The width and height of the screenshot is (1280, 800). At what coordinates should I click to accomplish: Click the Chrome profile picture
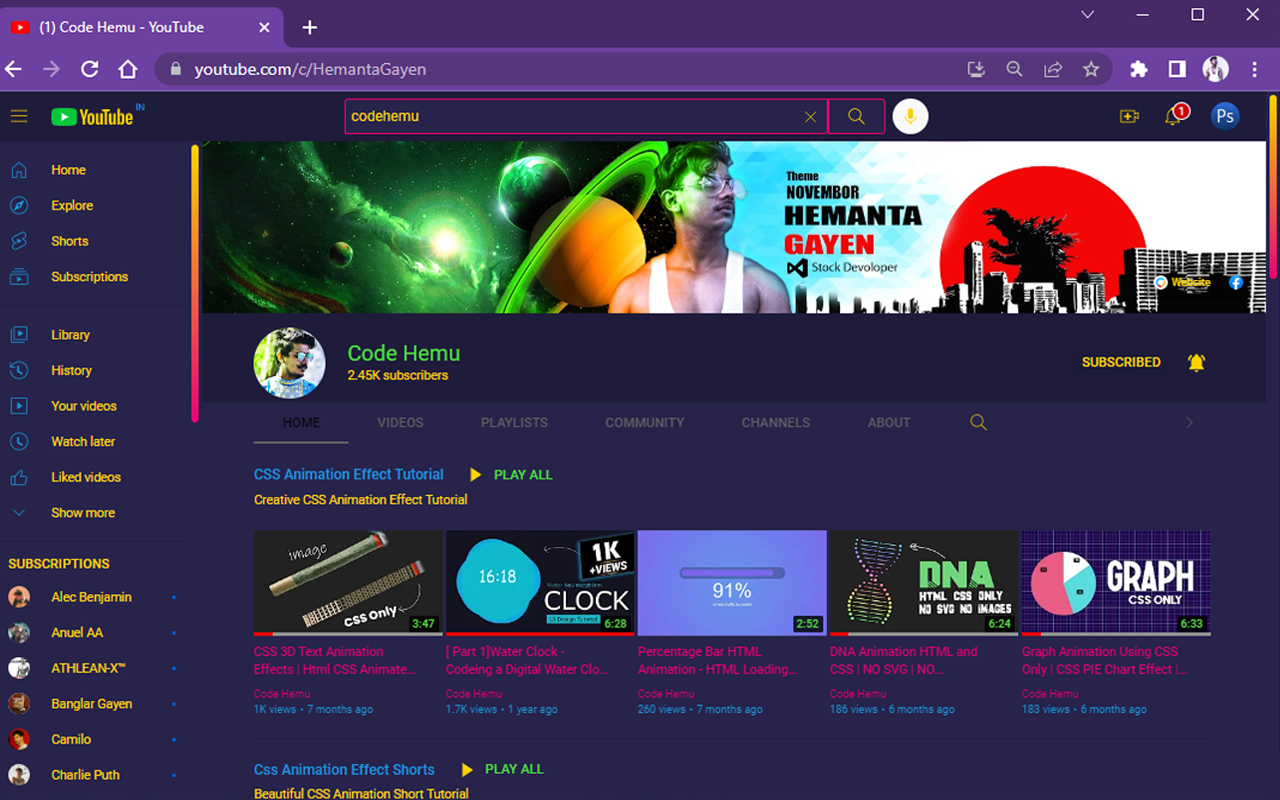(1215, 69)
